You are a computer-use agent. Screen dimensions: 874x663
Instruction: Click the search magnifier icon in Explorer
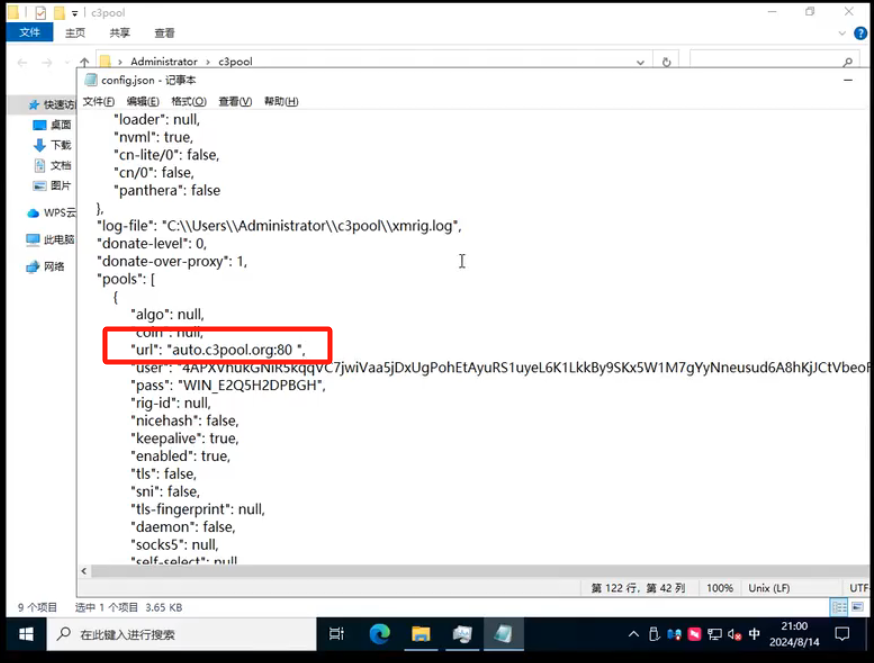pyautogui.click(x=848, y=62)
